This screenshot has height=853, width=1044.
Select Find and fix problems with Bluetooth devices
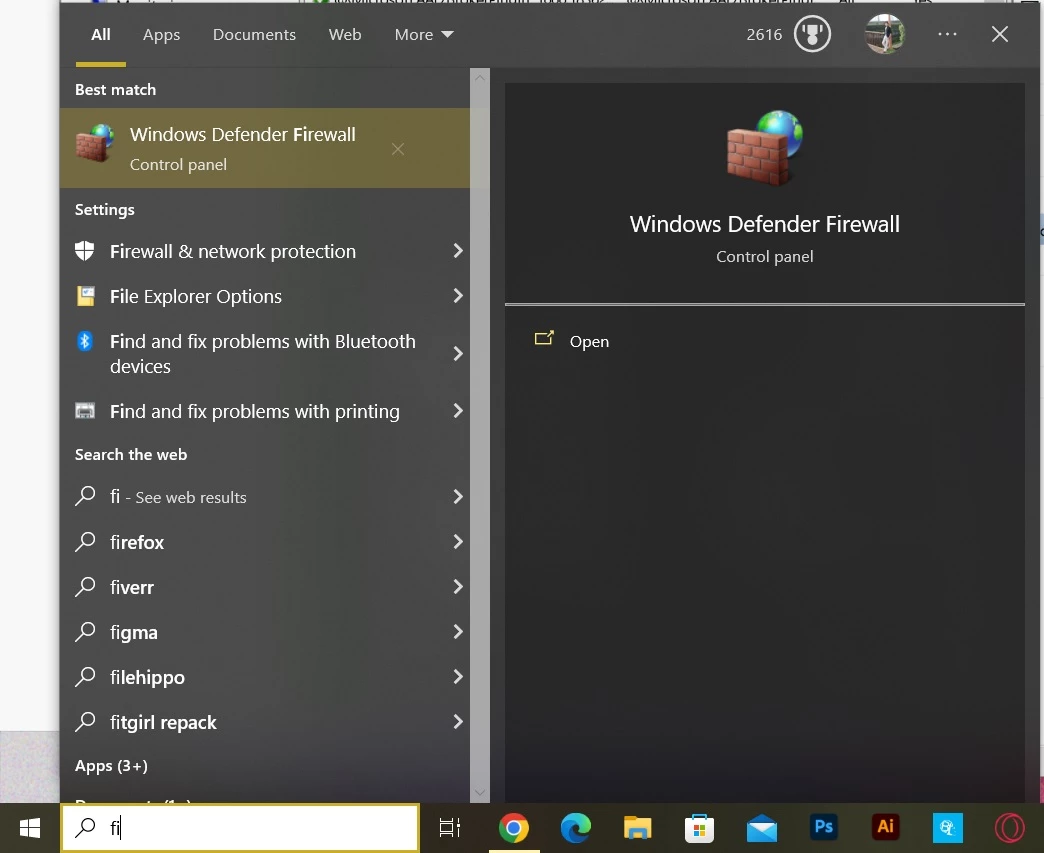click(265, 354)
